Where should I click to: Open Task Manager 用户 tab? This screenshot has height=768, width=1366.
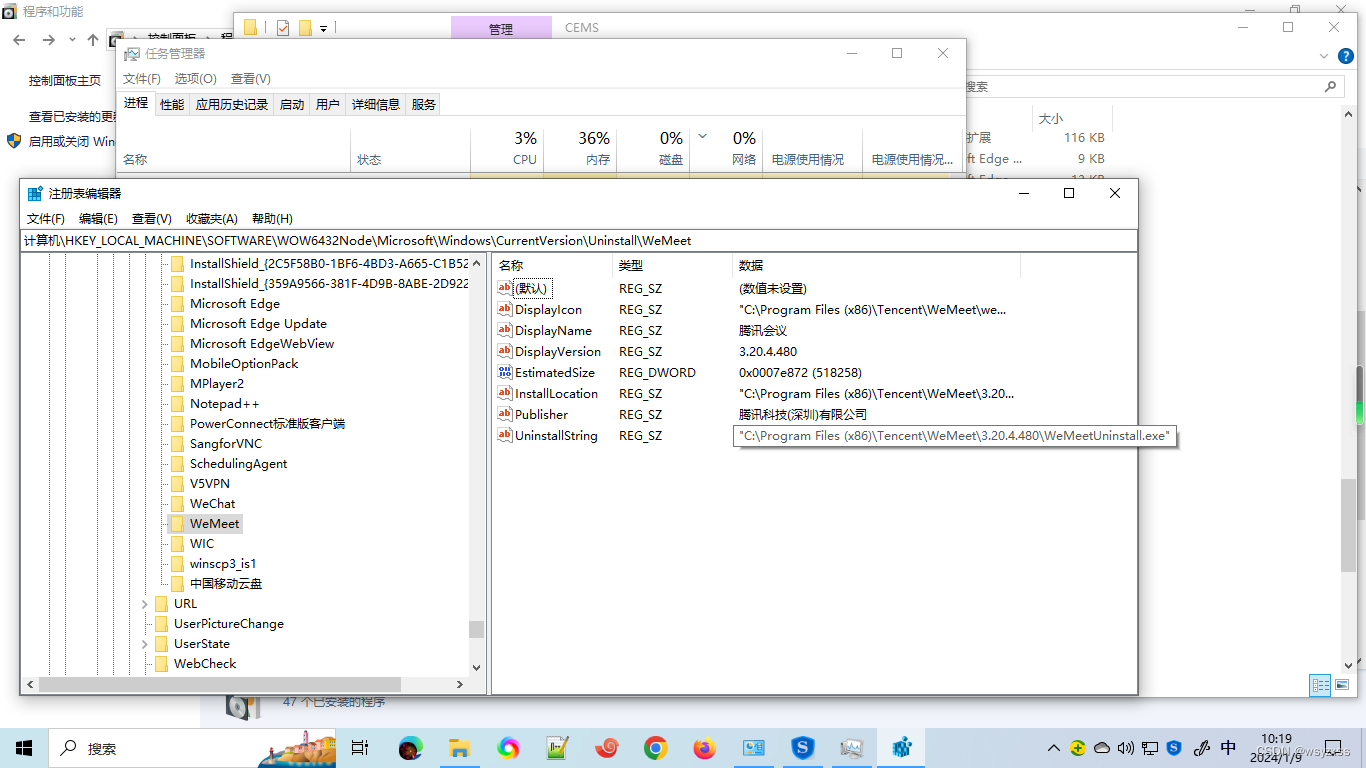tap(328, 104)
